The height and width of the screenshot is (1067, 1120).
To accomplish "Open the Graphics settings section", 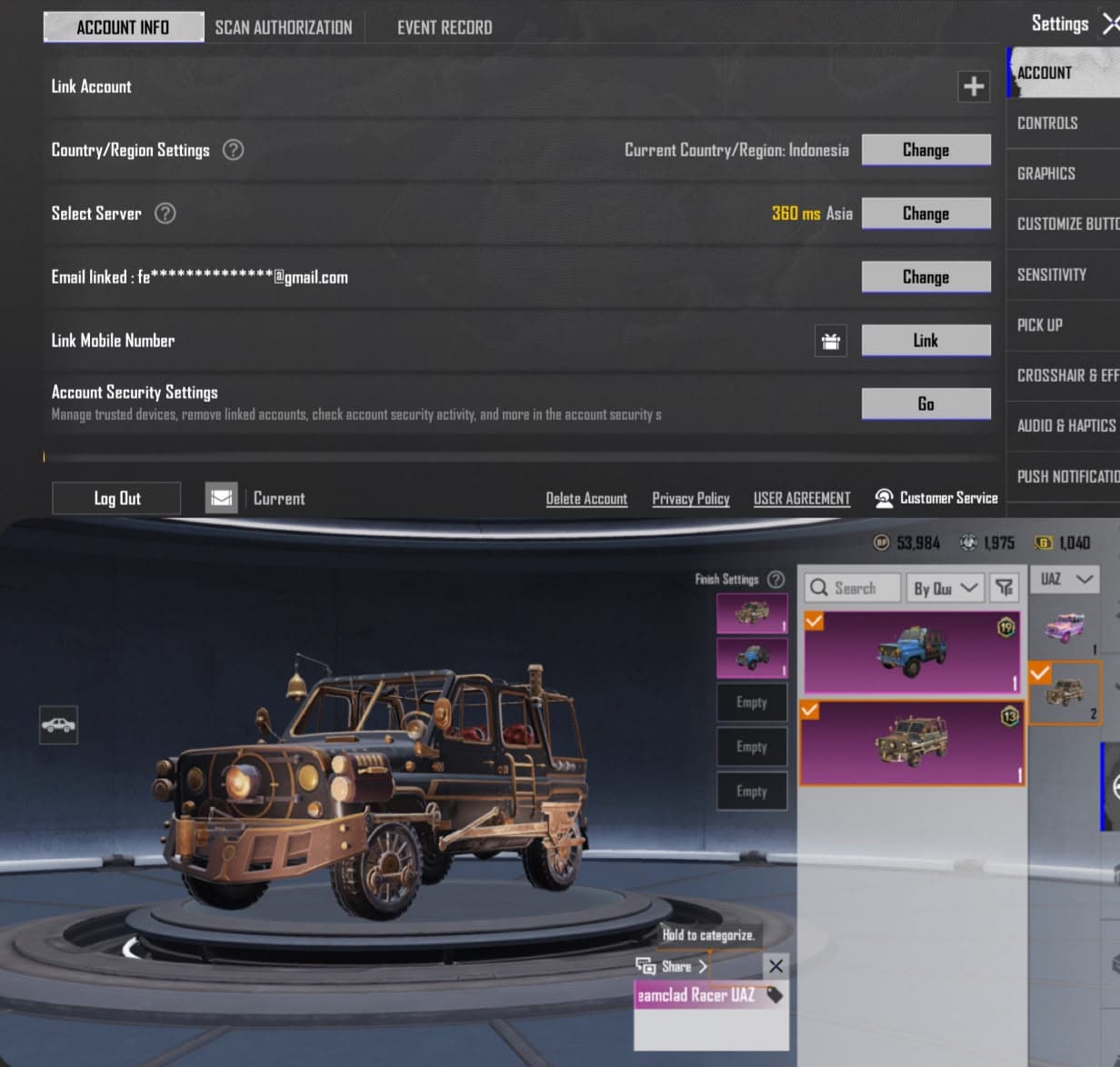I will pyautogui.click(x=1063, y=174).
